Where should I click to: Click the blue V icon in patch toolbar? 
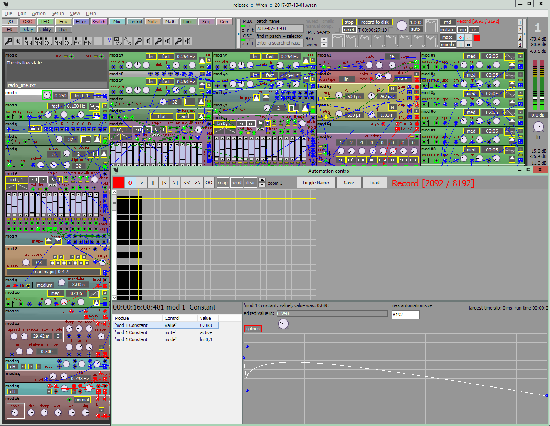(x=109, y=41)
